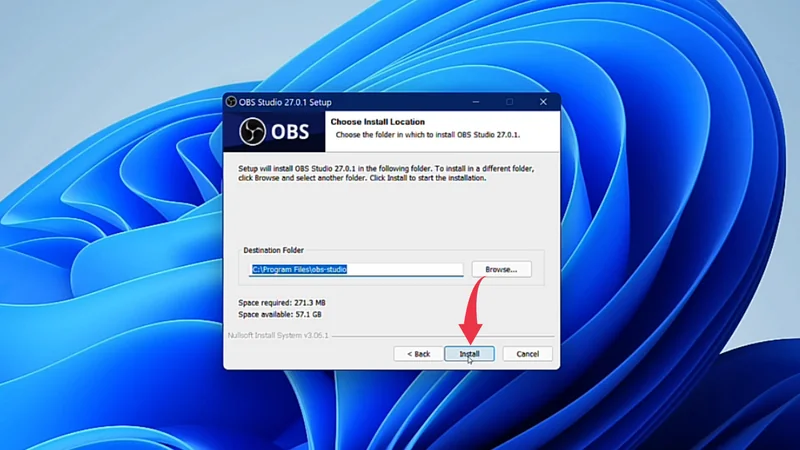Click the OBS logo in the header banner

pos(276,131)
